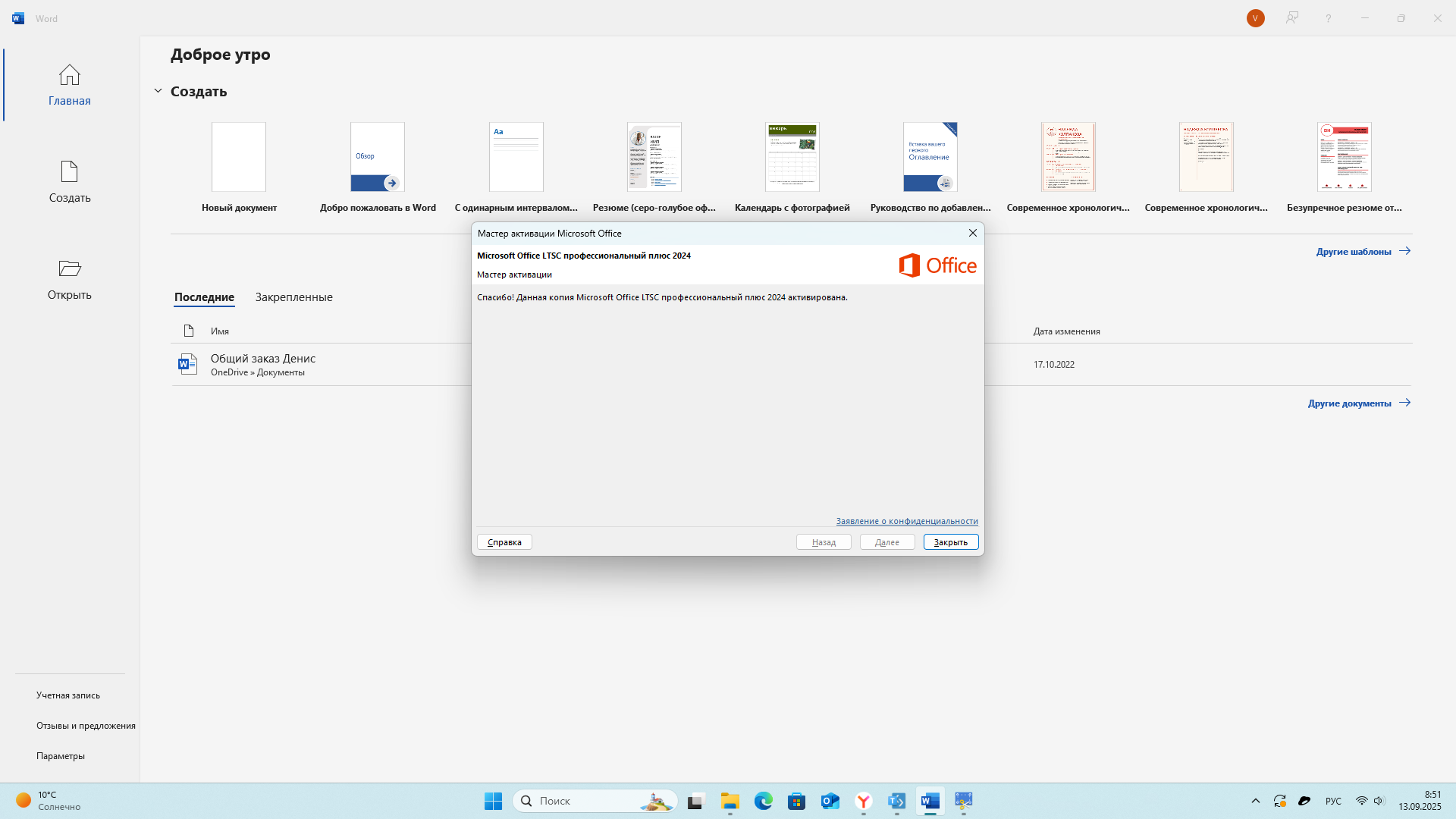The height and width of the screenshot is (819, 1456).
Task: Open the Главная home sidebar icon
Action: [x=70, y=85]
